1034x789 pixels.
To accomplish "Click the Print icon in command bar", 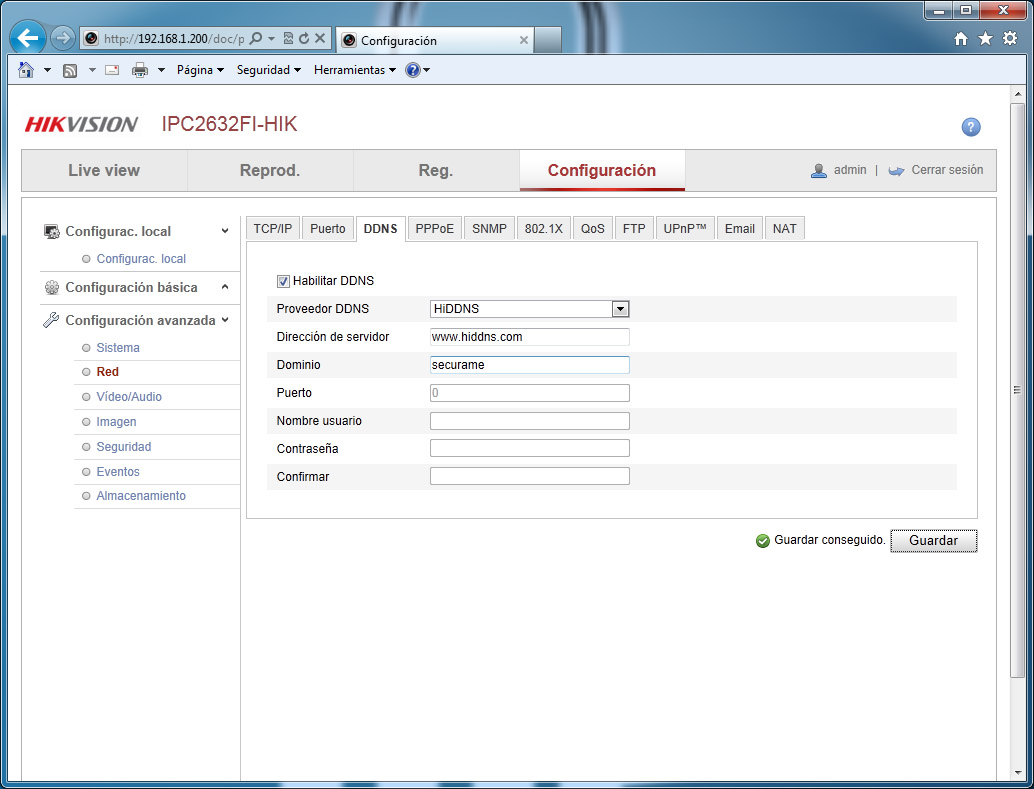I will pyautogui.click(x=140, y=70).
